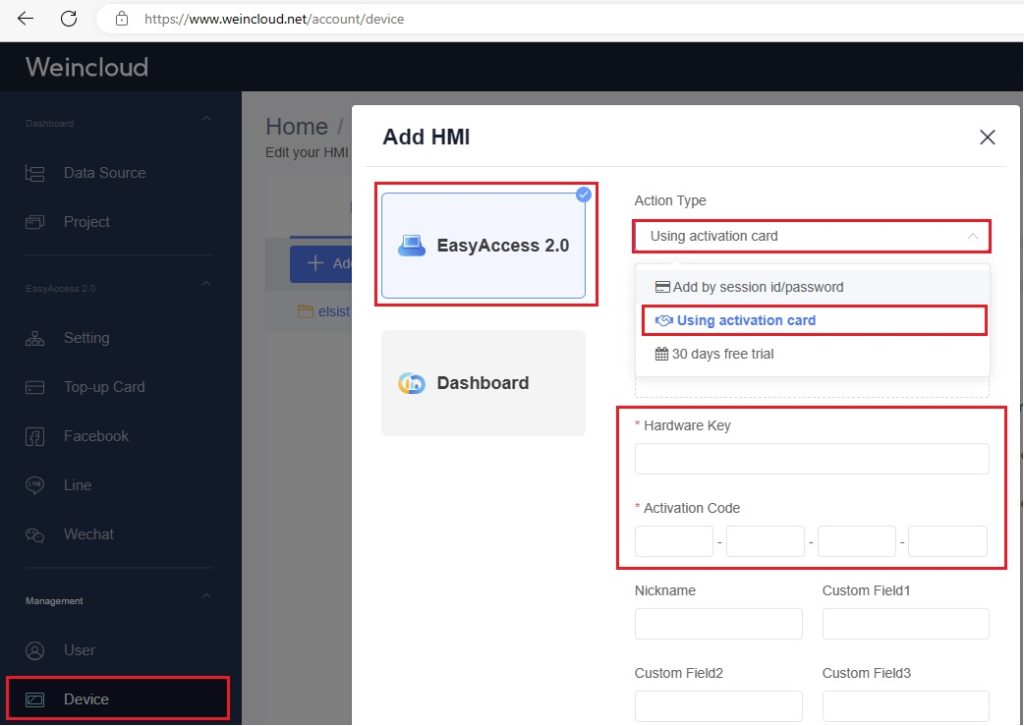The height and width of the screenshot is (726, 1024).
Task: Click the User profile icon
Action: pos(35,650)
